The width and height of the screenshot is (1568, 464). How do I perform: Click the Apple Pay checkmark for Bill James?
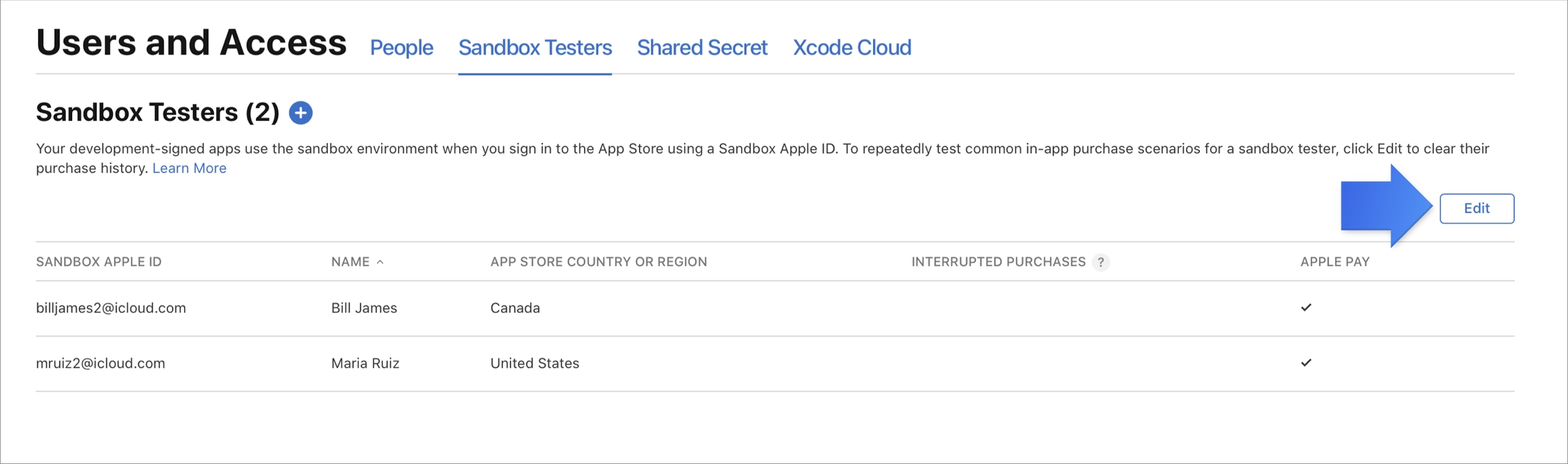click(1306, 308)
